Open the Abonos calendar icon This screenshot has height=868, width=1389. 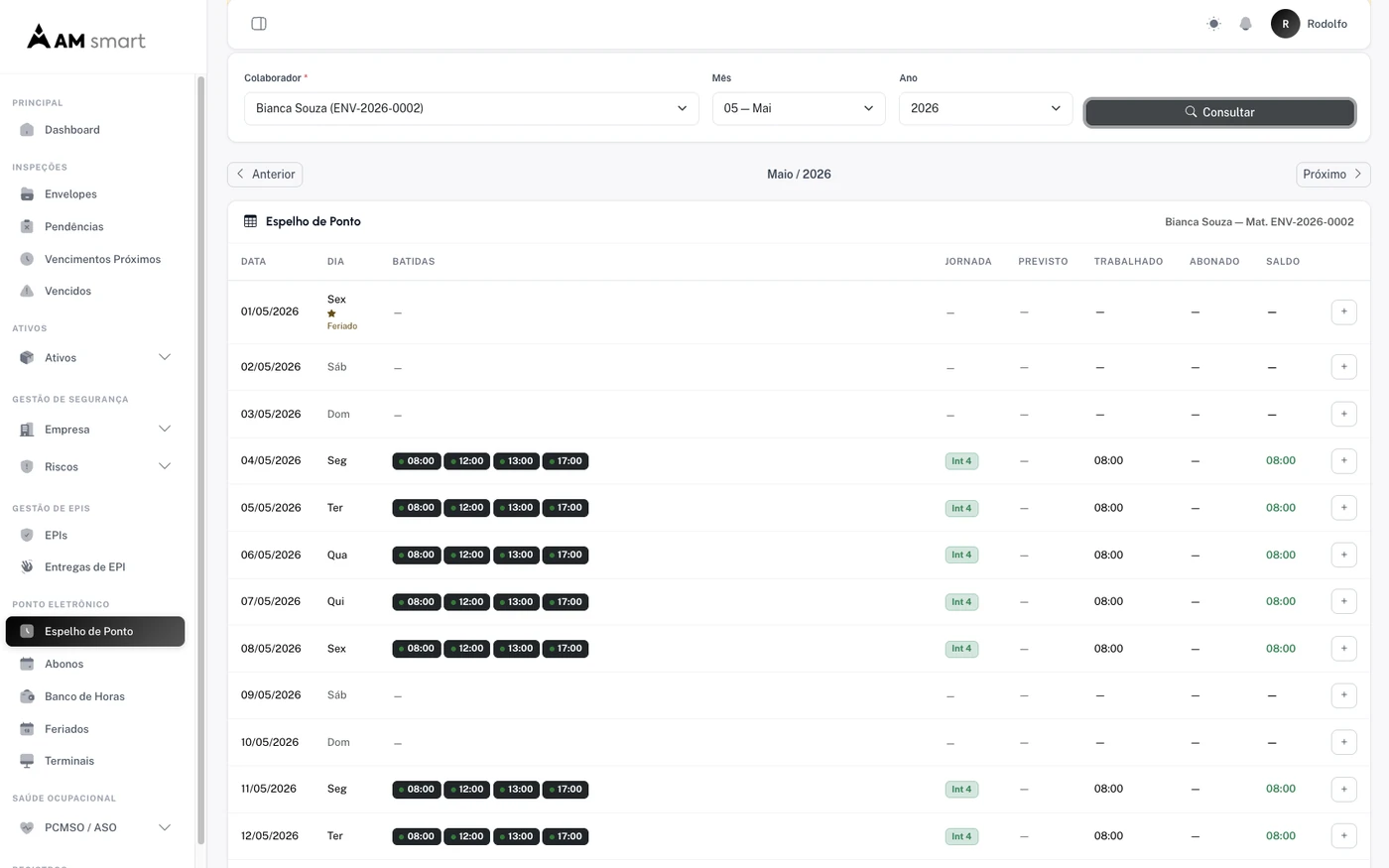coord(27,665)
